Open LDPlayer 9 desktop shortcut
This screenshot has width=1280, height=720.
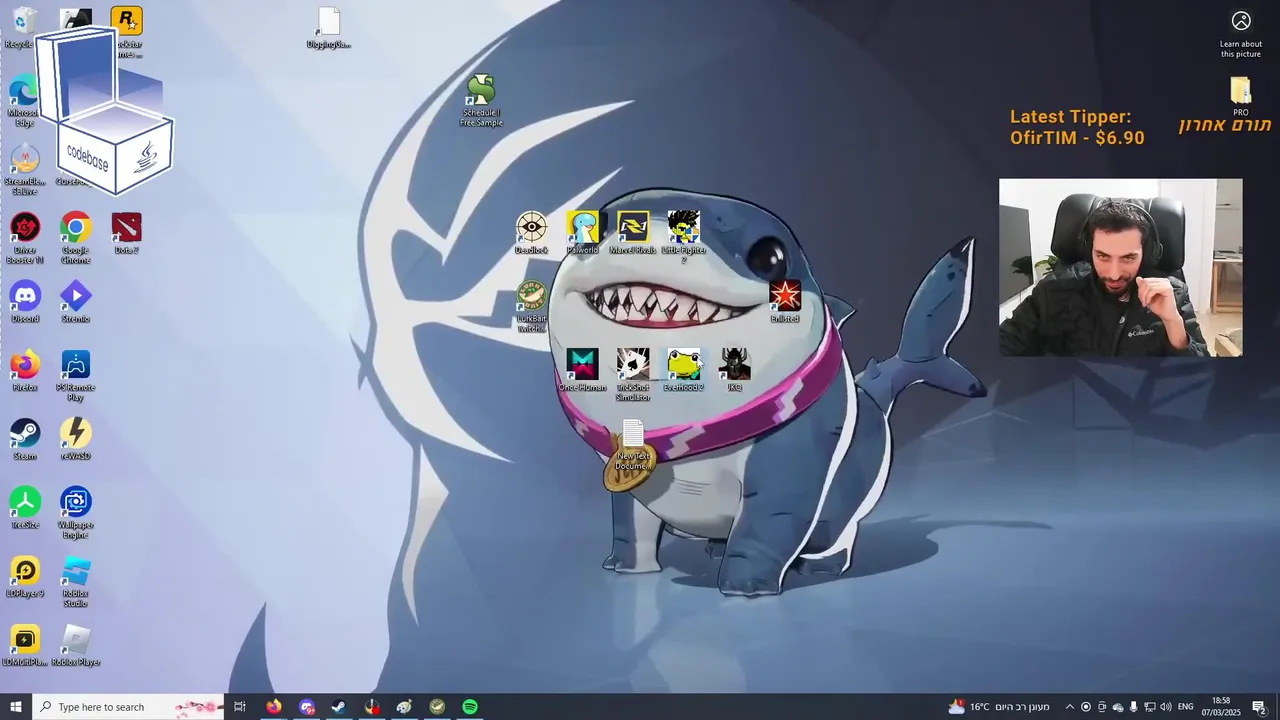coord(25,576)
